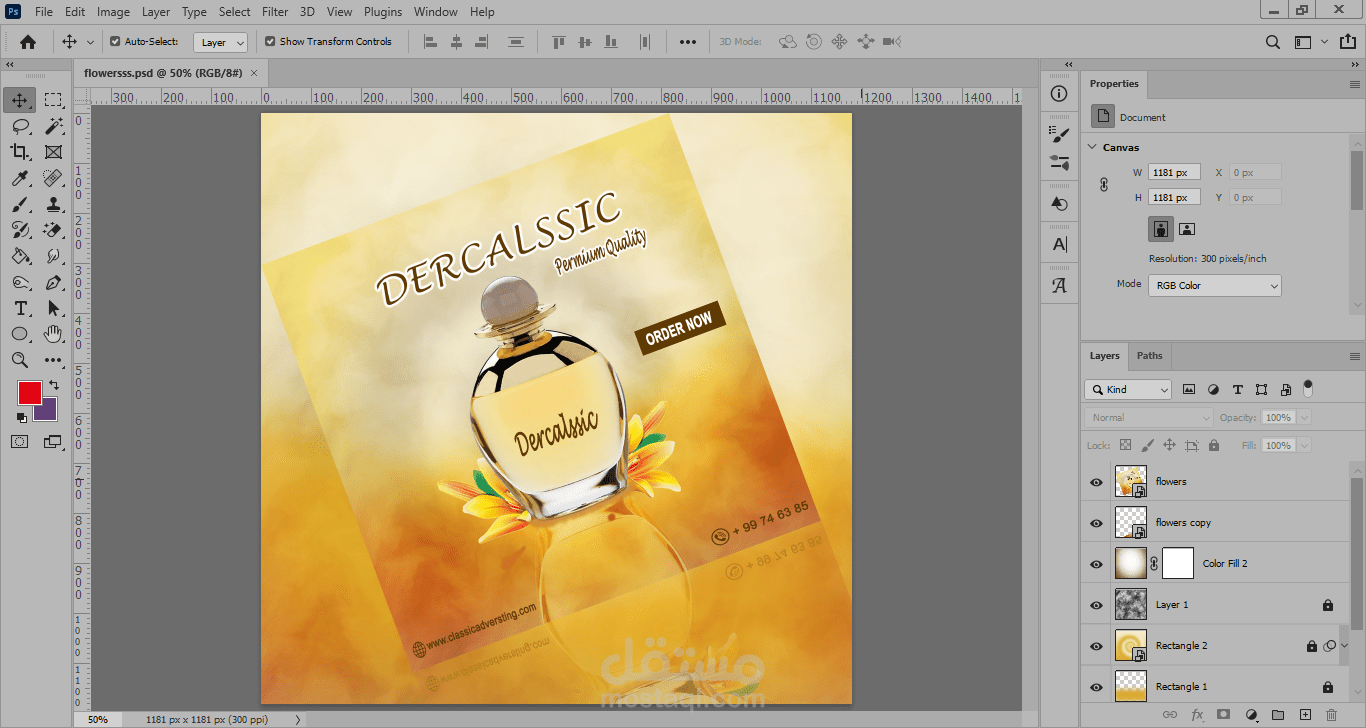Select the Horizontal Type tool
1366x728 pixels.
pyautogui.click(x=20, y=308)
